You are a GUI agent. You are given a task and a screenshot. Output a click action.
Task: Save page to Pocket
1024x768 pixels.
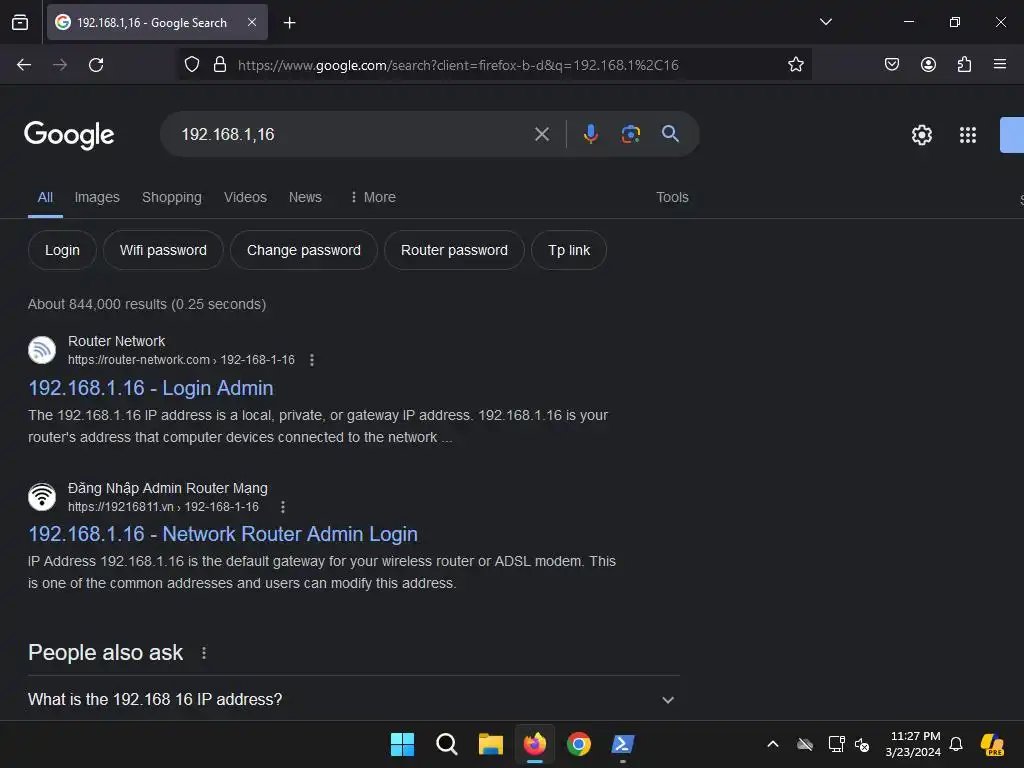coord(892,65)
